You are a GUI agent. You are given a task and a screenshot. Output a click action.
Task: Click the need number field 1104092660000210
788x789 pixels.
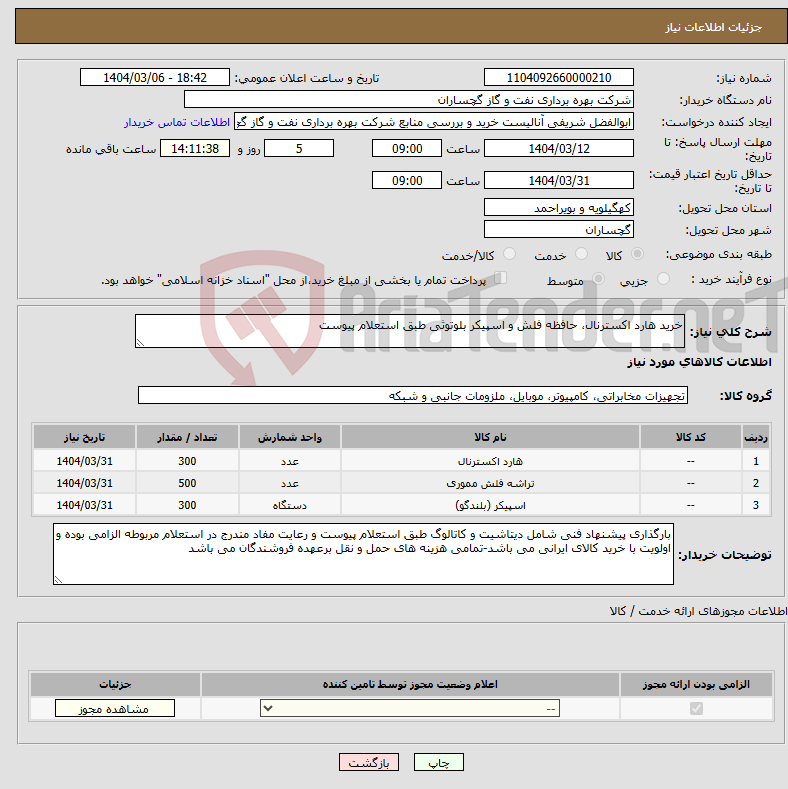(559, 77)
